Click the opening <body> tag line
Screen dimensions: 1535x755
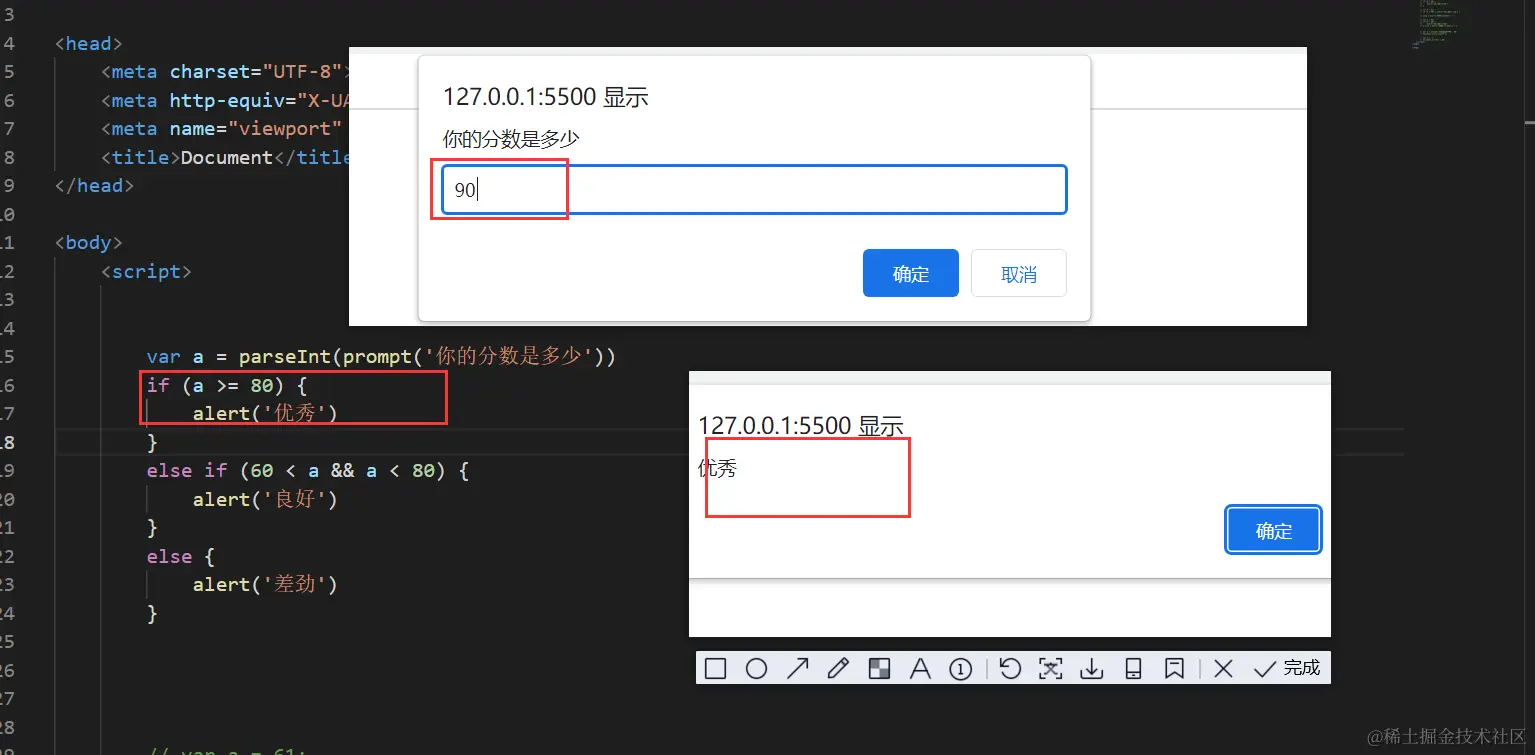[89, 243]
